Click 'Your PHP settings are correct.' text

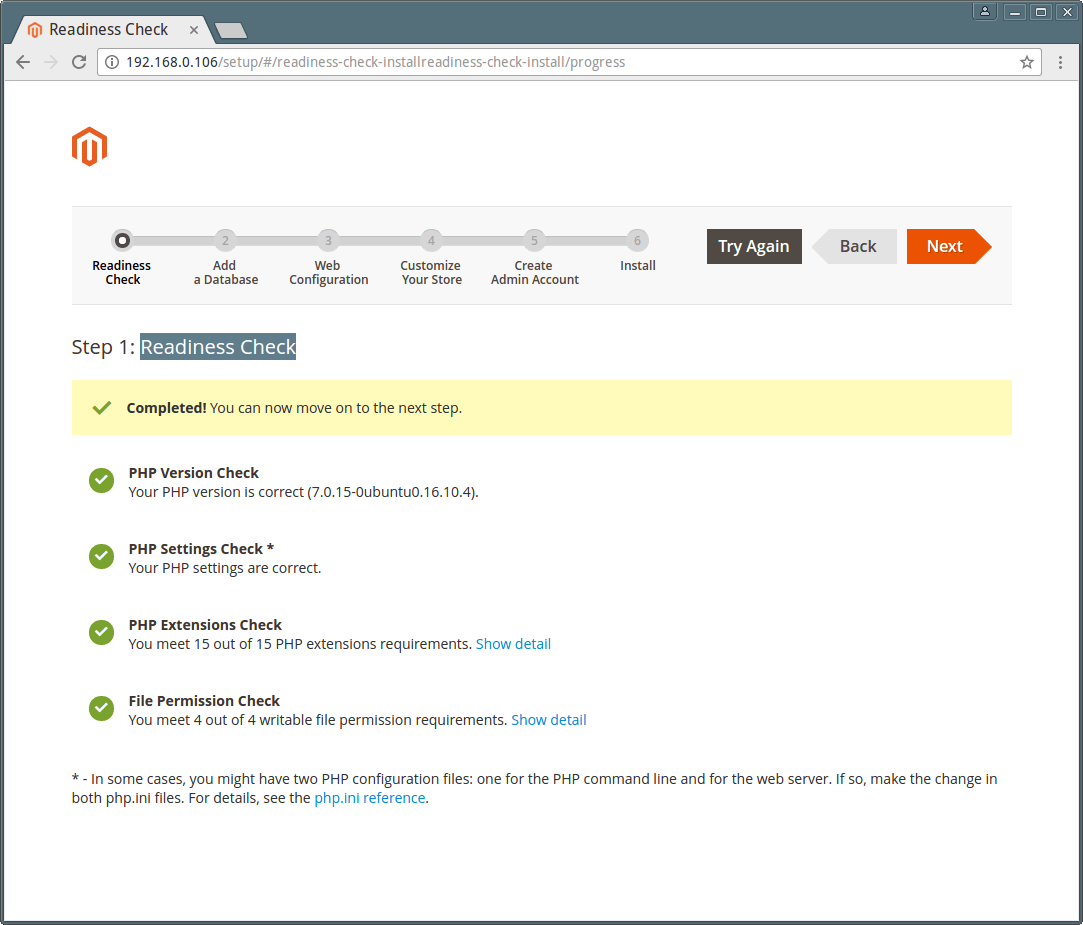point(224,568)
